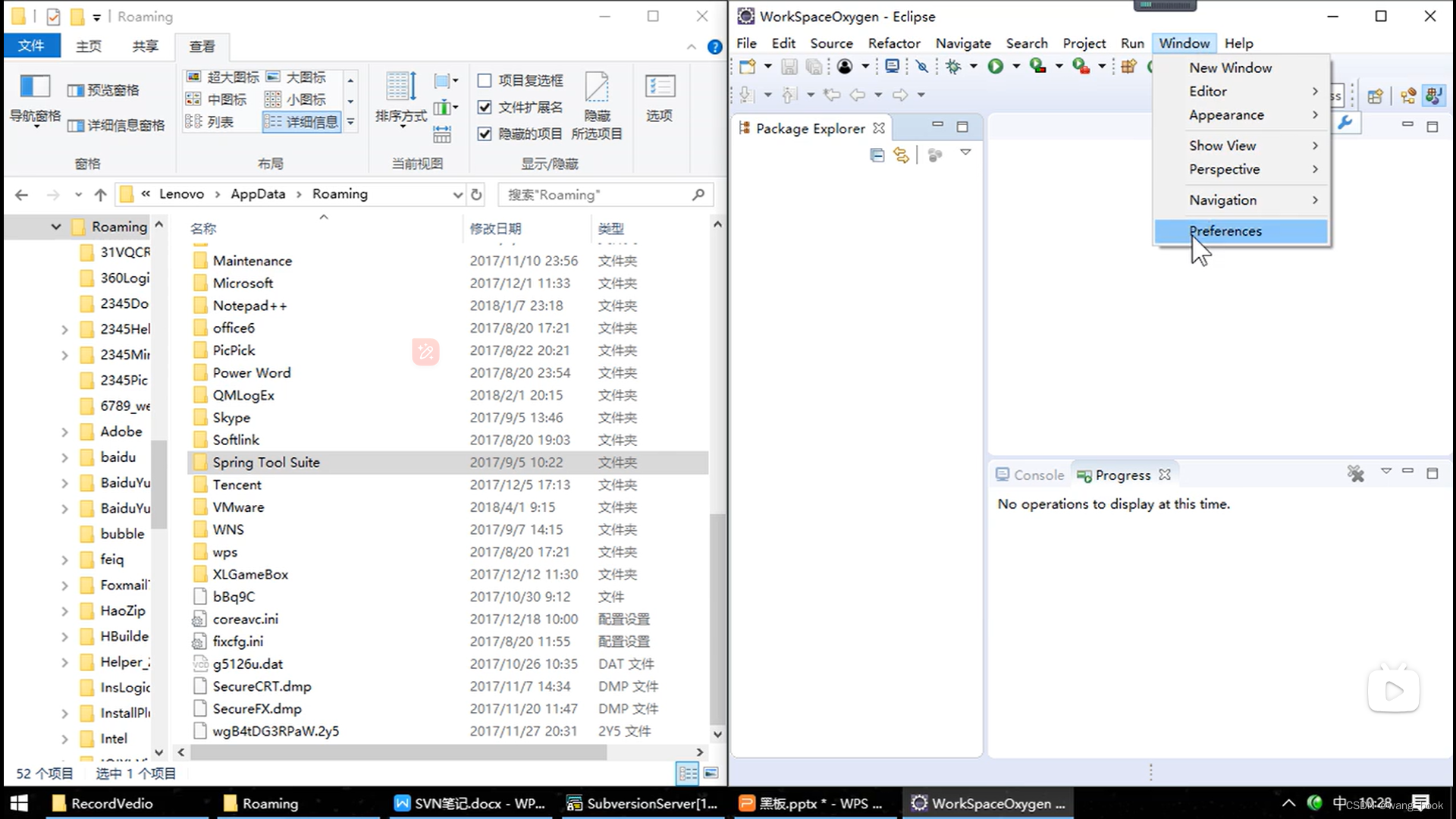Click the refresh icon beside address bar
Viewport: 1456px width, 819px height.
(476, 194)
